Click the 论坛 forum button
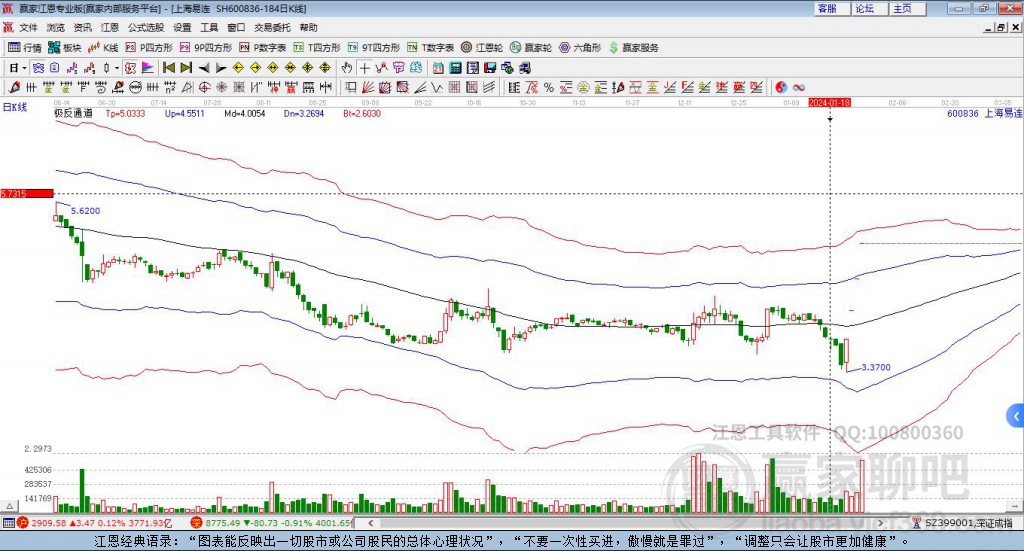 click(864, 8)
